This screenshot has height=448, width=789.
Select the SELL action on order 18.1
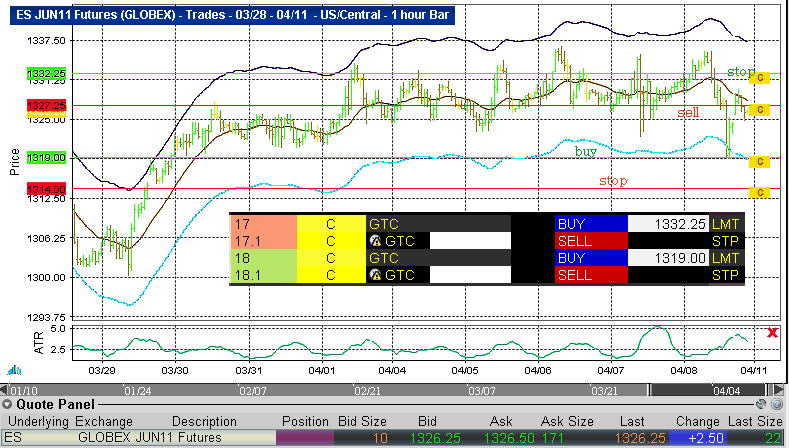591,275
